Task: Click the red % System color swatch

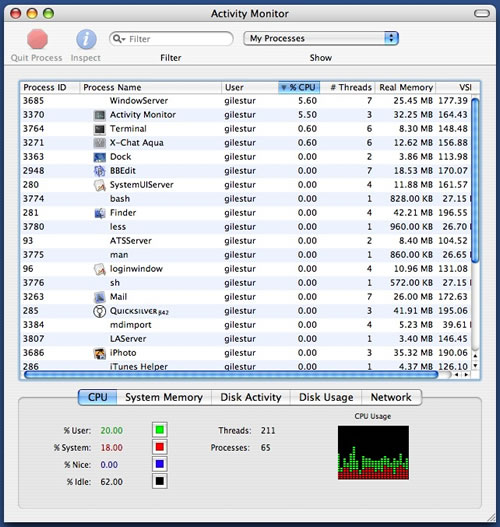Action: point(160,447)
